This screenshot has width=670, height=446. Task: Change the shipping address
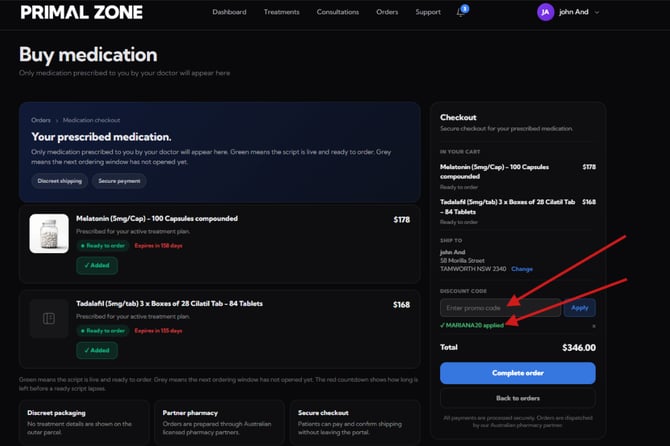522,269
